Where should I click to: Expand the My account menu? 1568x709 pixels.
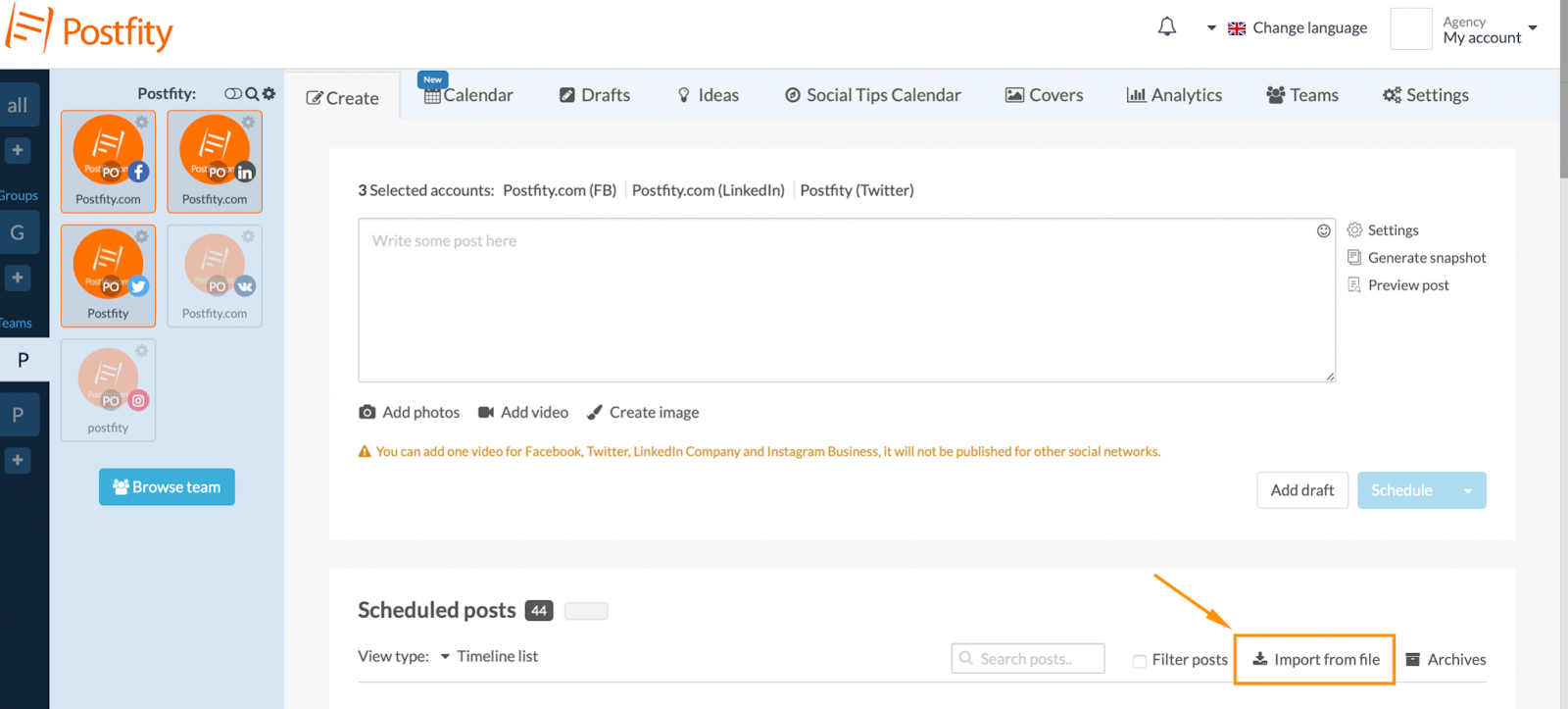(x=1490, y=29)
